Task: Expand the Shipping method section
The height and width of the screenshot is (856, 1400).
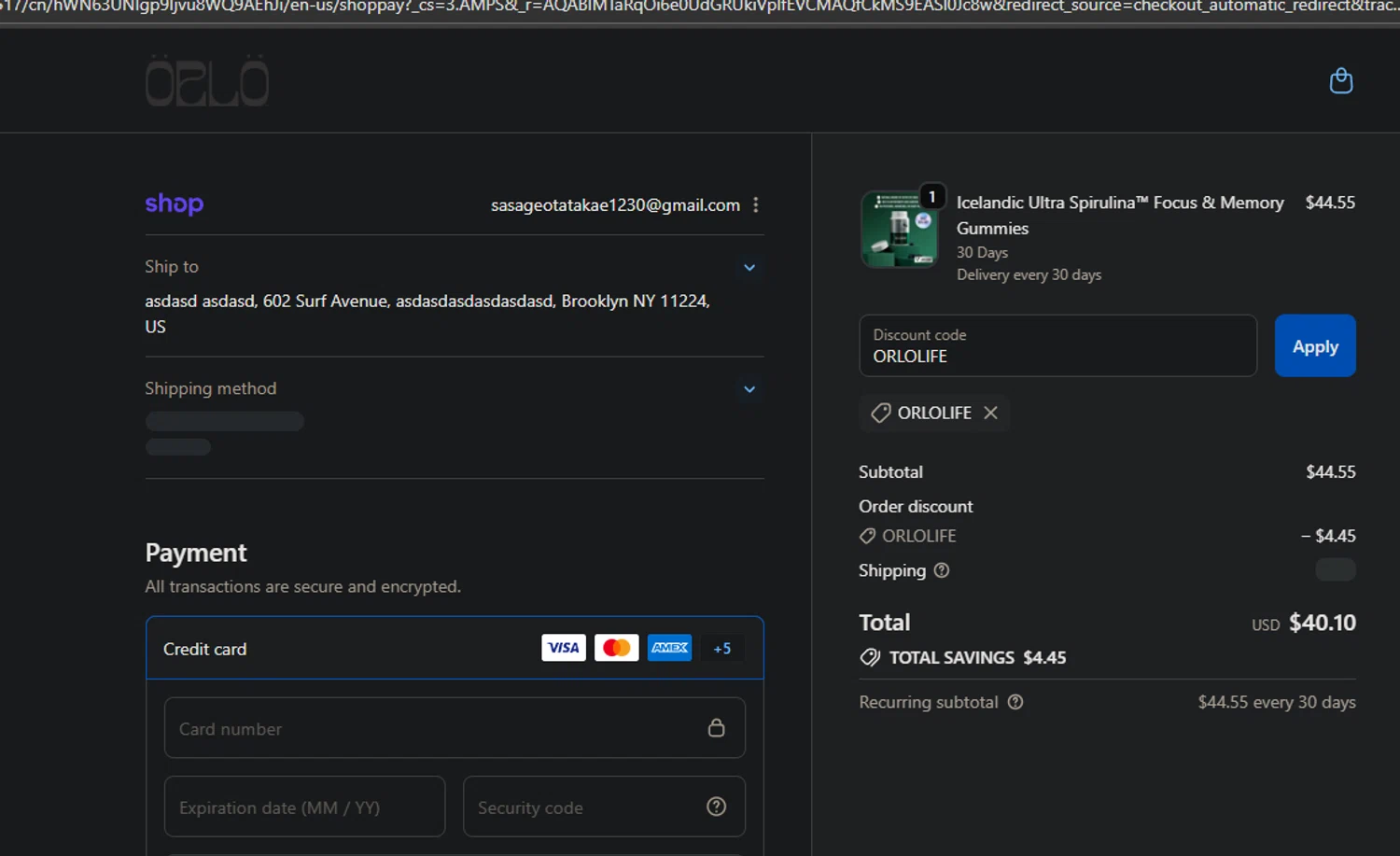Action: 749,389
